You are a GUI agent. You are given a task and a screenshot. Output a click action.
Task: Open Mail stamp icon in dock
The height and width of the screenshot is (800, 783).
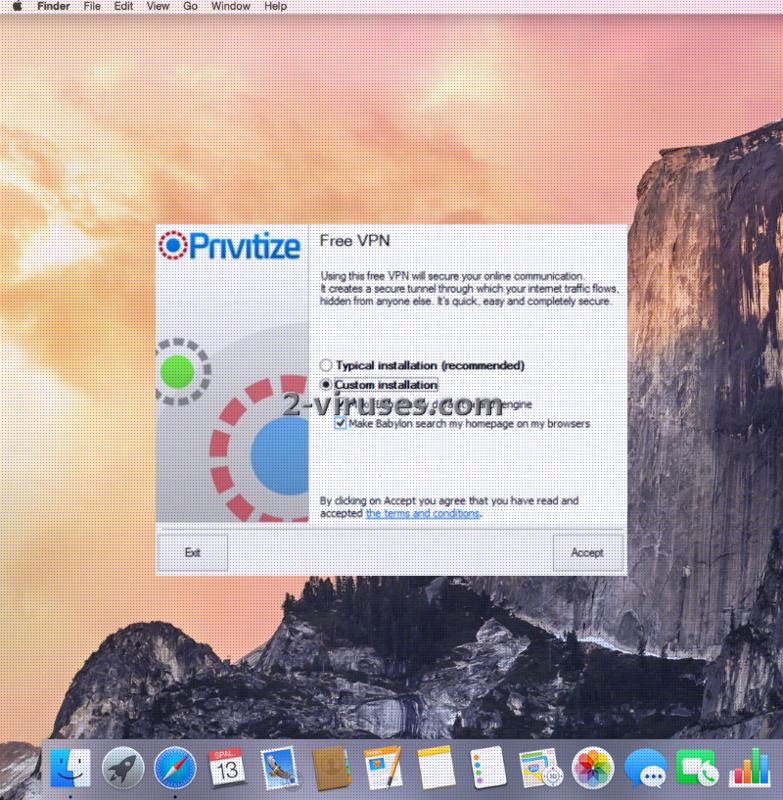point(279,768)
